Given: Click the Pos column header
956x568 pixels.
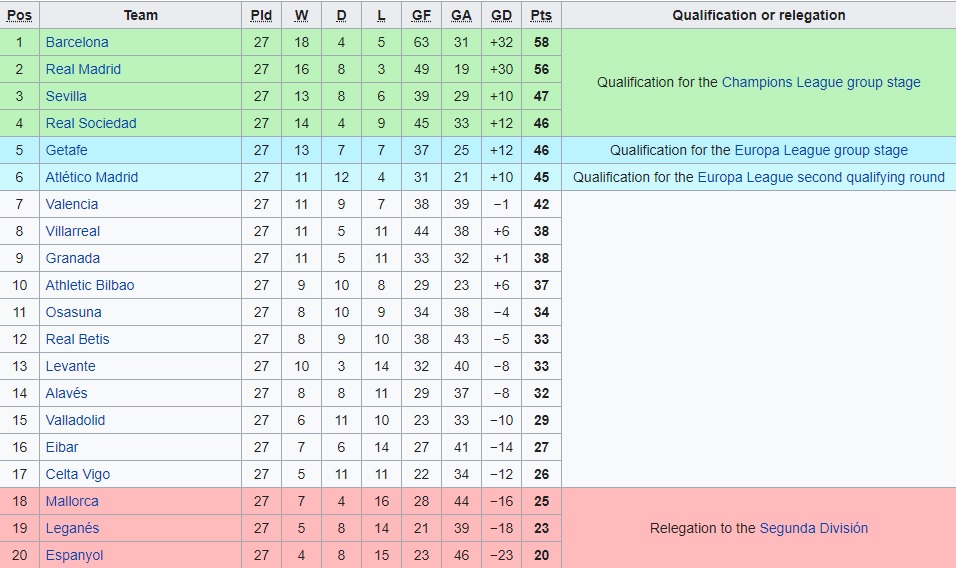Looking at the screenshot, I should (x=19, y=15).
